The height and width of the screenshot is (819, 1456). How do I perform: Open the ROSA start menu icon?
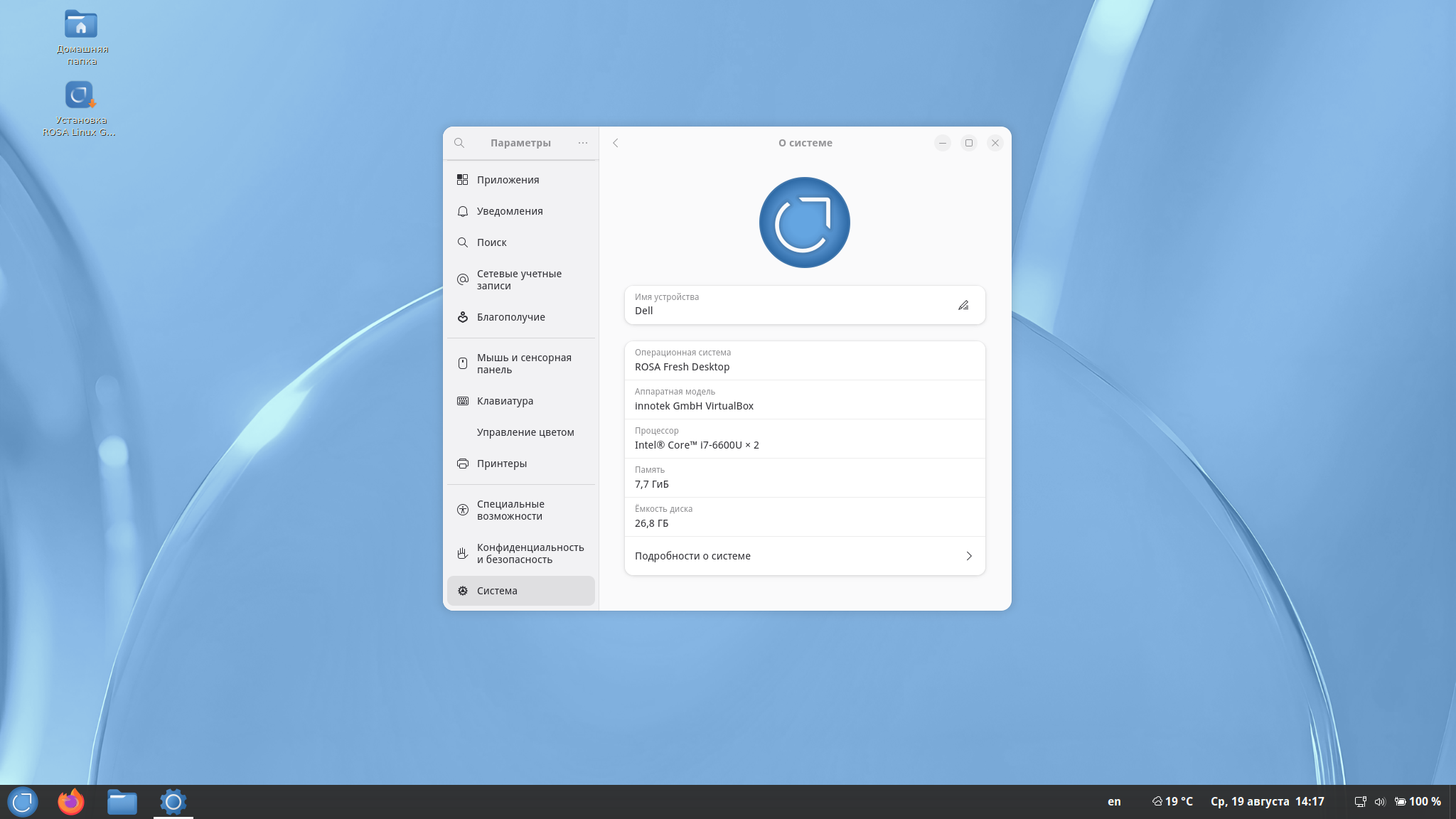22,802
